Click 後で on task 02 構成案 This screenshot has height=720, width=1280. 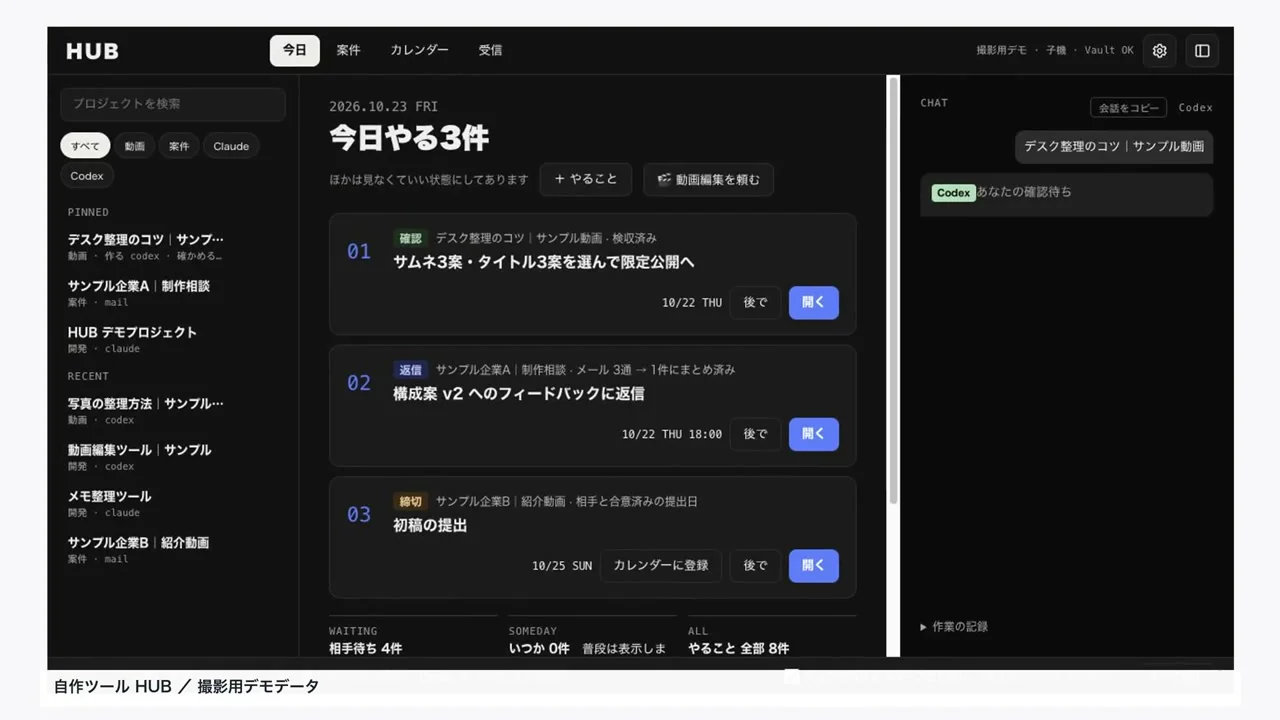click(755, 434)
